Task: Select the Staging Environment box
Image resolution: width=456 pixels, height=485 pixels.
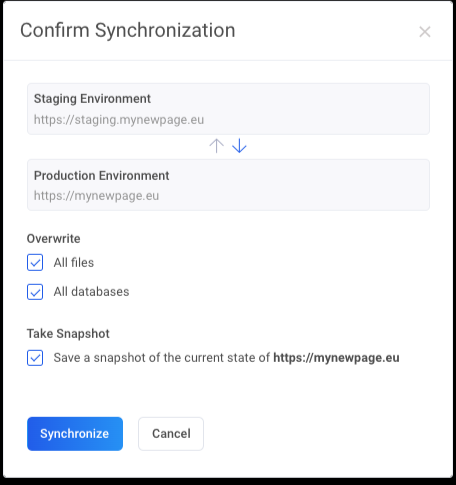Action: (228, 109)
